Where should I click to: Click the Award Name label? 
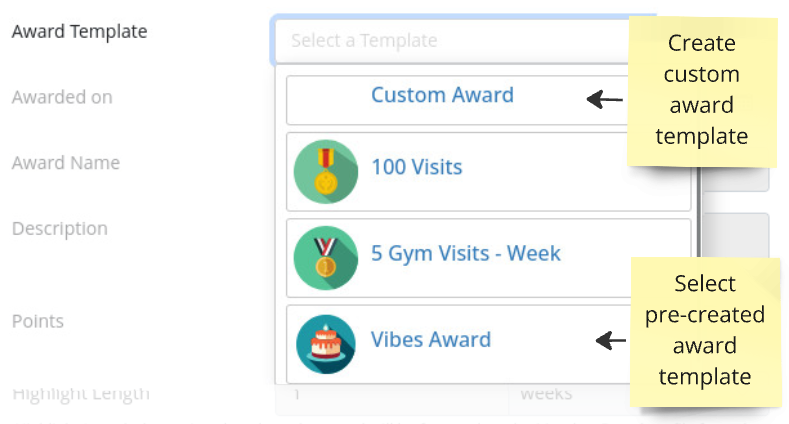(66, 162)
